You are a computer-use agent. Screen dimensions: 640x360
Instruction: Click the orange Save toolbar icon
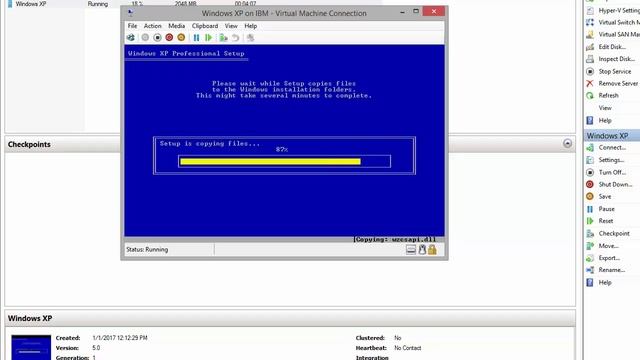click(181, 38)
